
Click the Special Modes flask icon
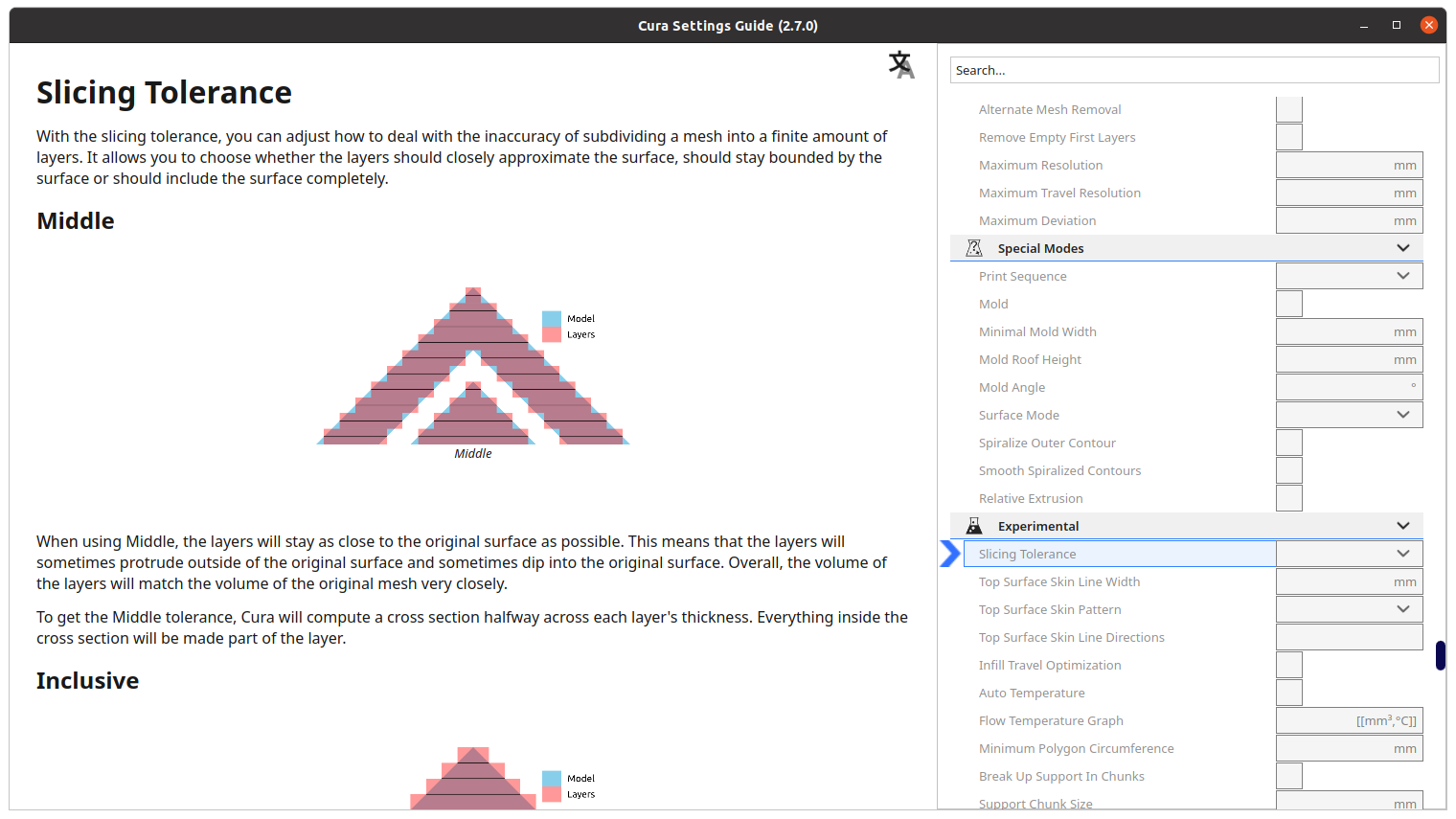pos(974,248)
